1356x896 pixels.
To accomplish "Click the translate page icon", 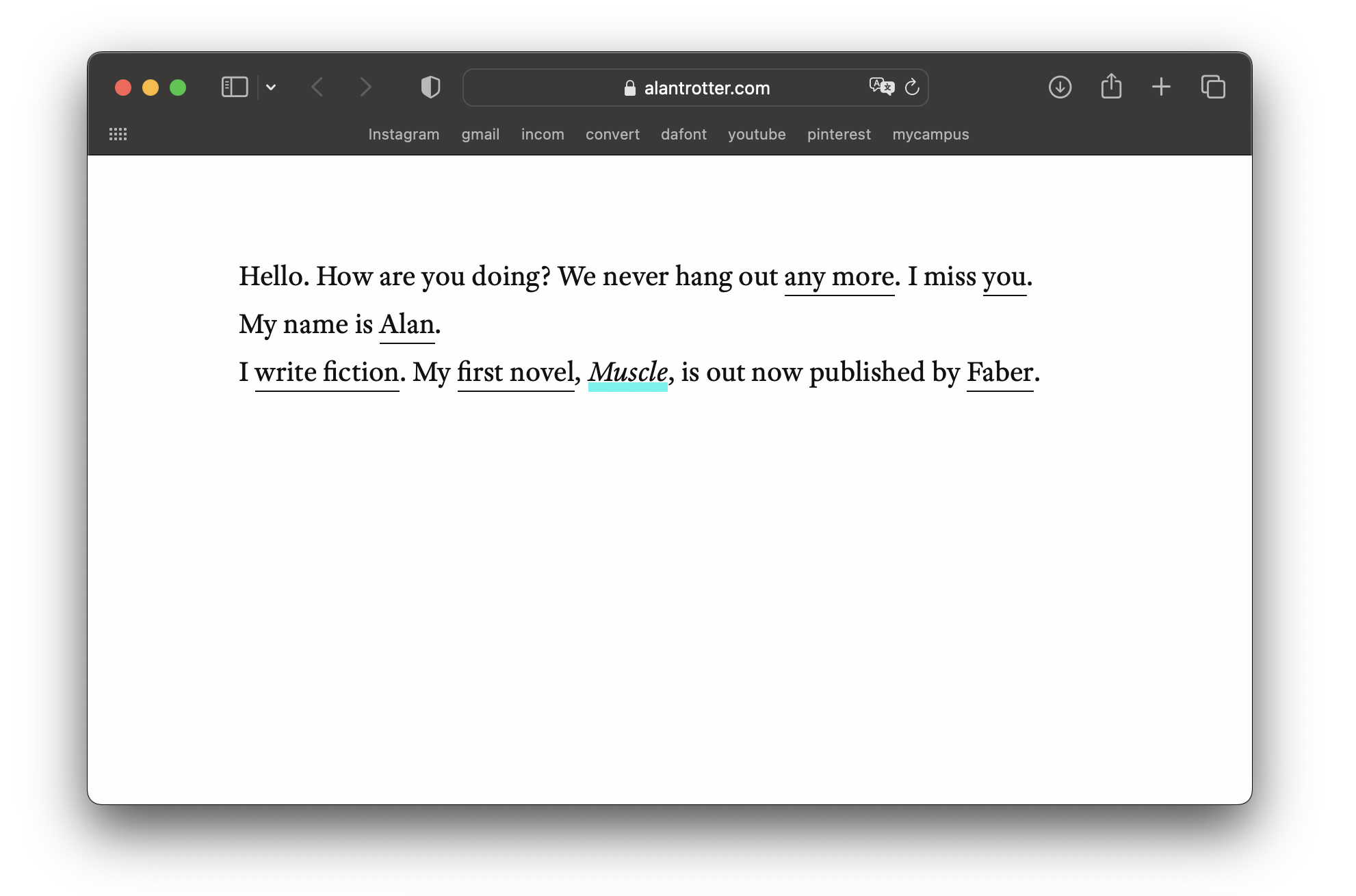I will click(881, 87).
